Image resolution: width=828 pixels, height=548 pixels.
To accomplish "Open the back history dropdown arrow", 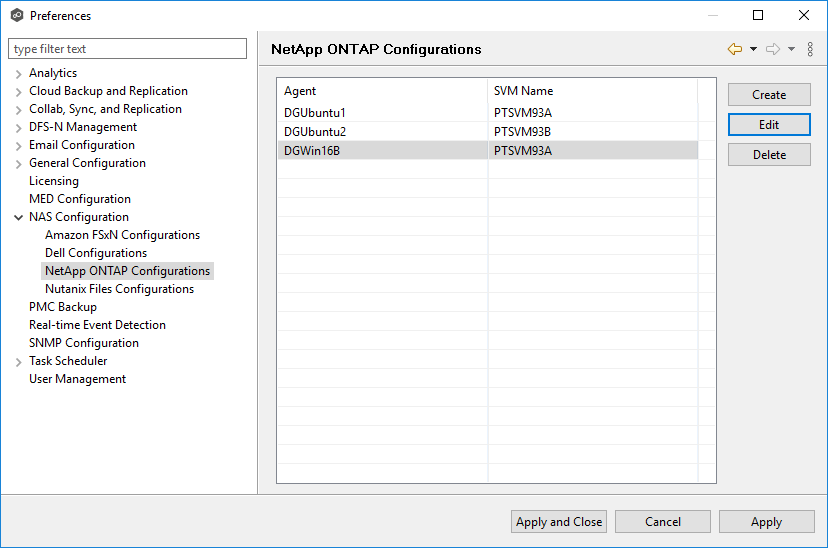I will (x=753, y=49).
